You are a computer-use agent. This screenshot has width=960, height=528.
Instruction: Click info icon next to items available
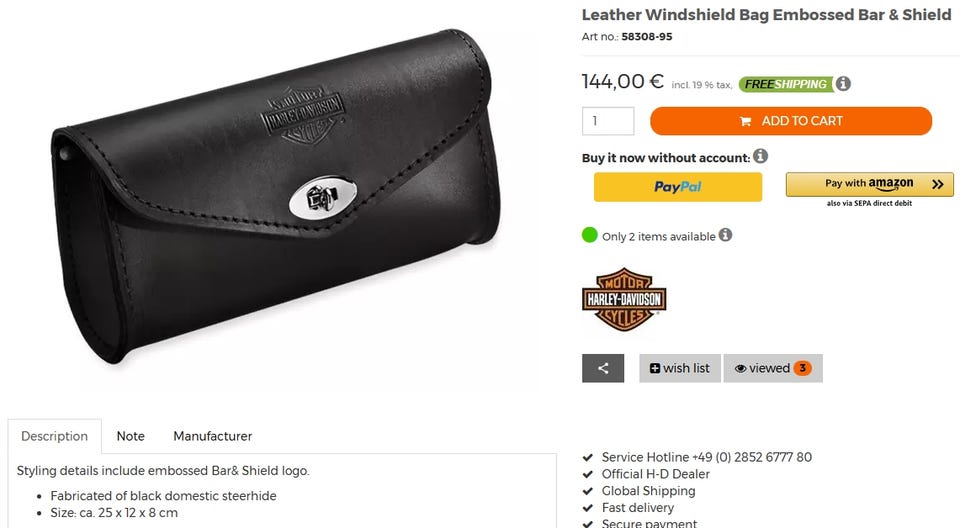[726, 235]
